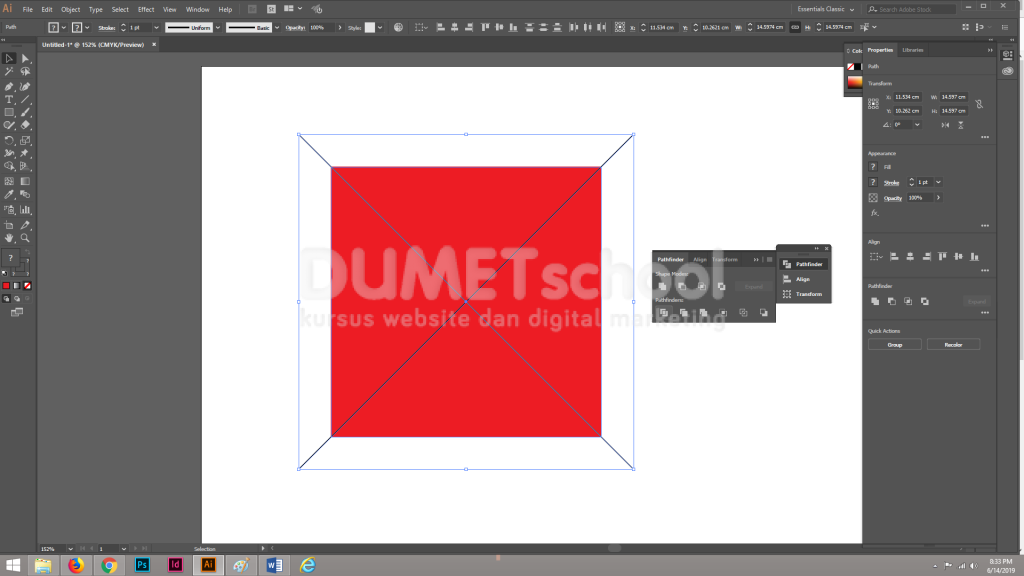This screenshot has height=576, width=1024.
Task: Open the Window menu
Action: (x=197, y=9)
